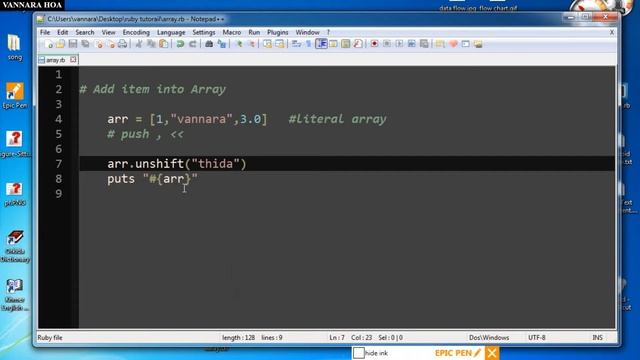Click the Save Recorded Macro icon
This screenshot has height=360, width=640.
point(424,44)
